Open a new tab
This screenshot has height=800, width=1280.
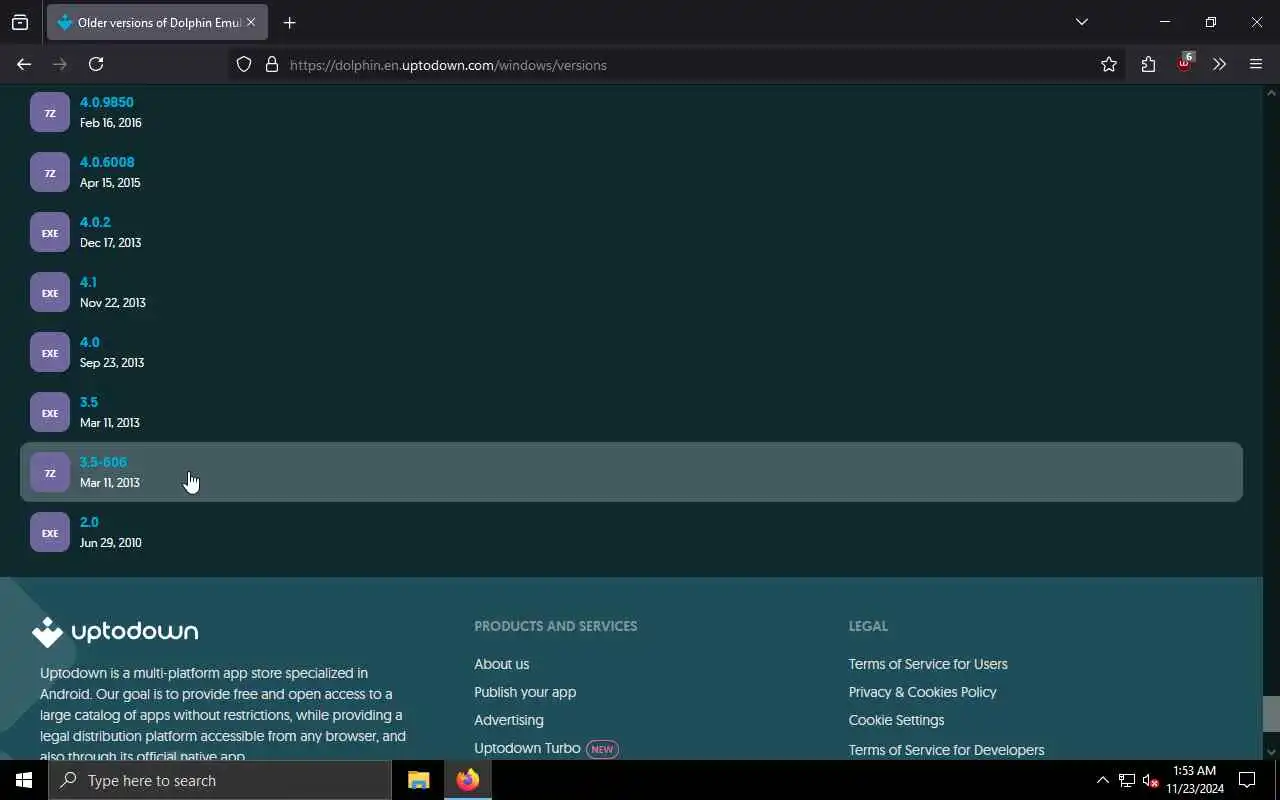point(289,22)
